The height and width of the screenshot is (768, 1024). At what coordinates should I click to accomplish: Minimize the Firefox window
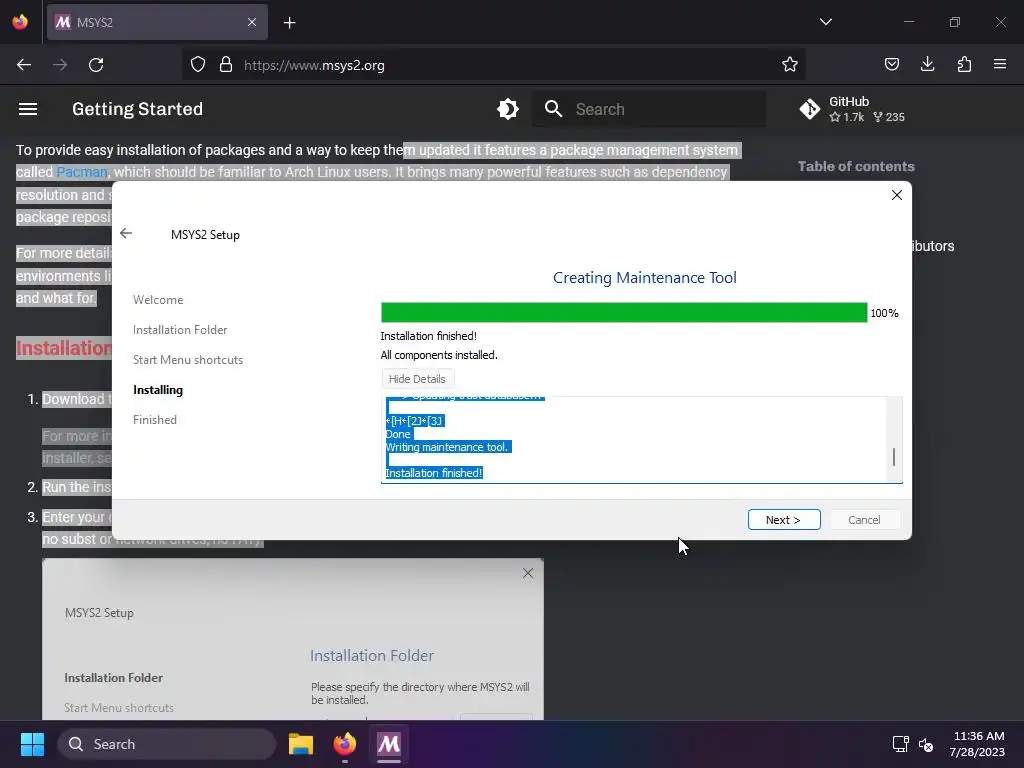(908, 22)
